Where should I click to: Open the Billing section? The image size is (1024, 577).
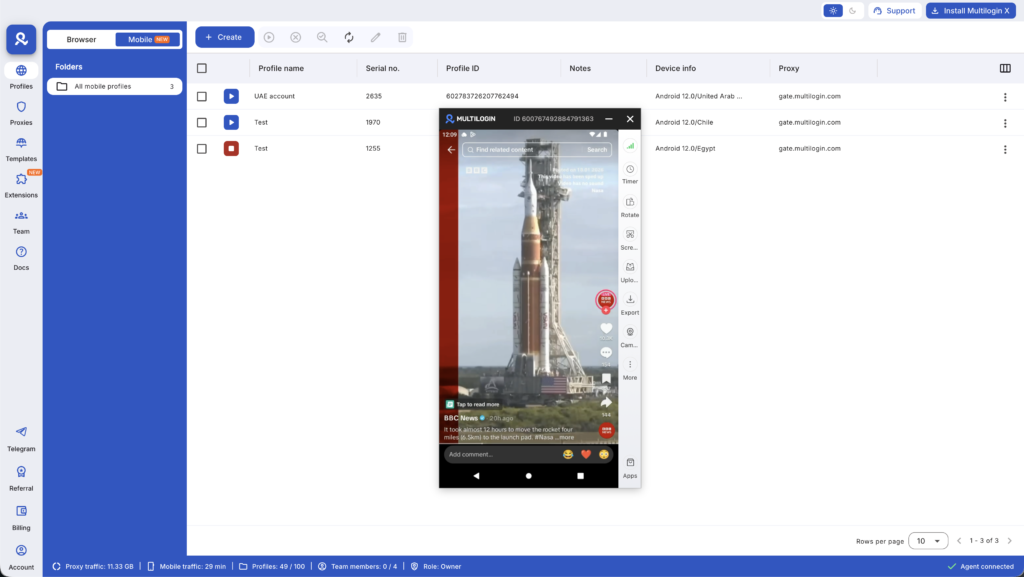click(x=21, y=516)
